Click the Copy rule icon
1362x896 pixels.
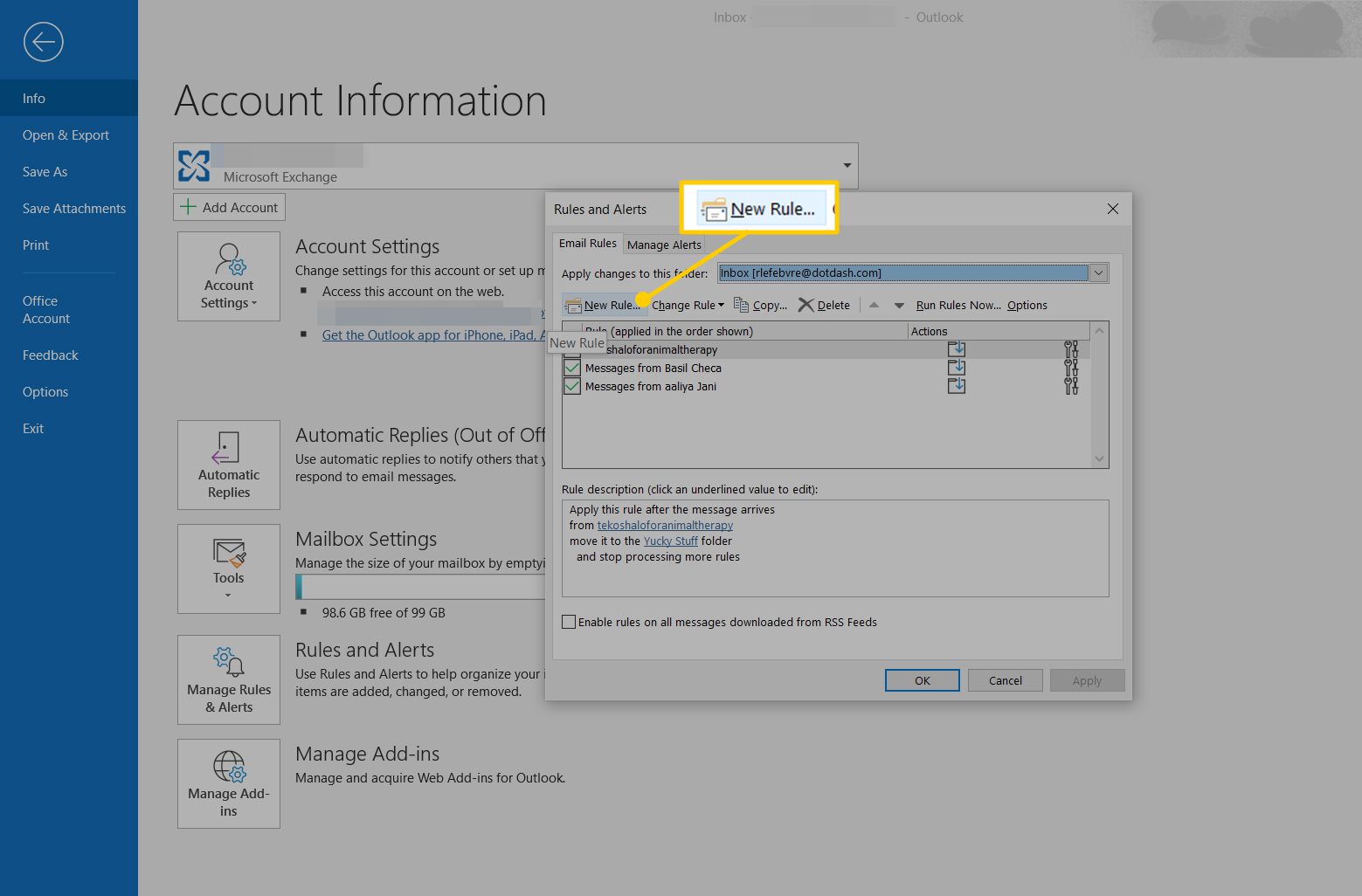click(741, 305)
